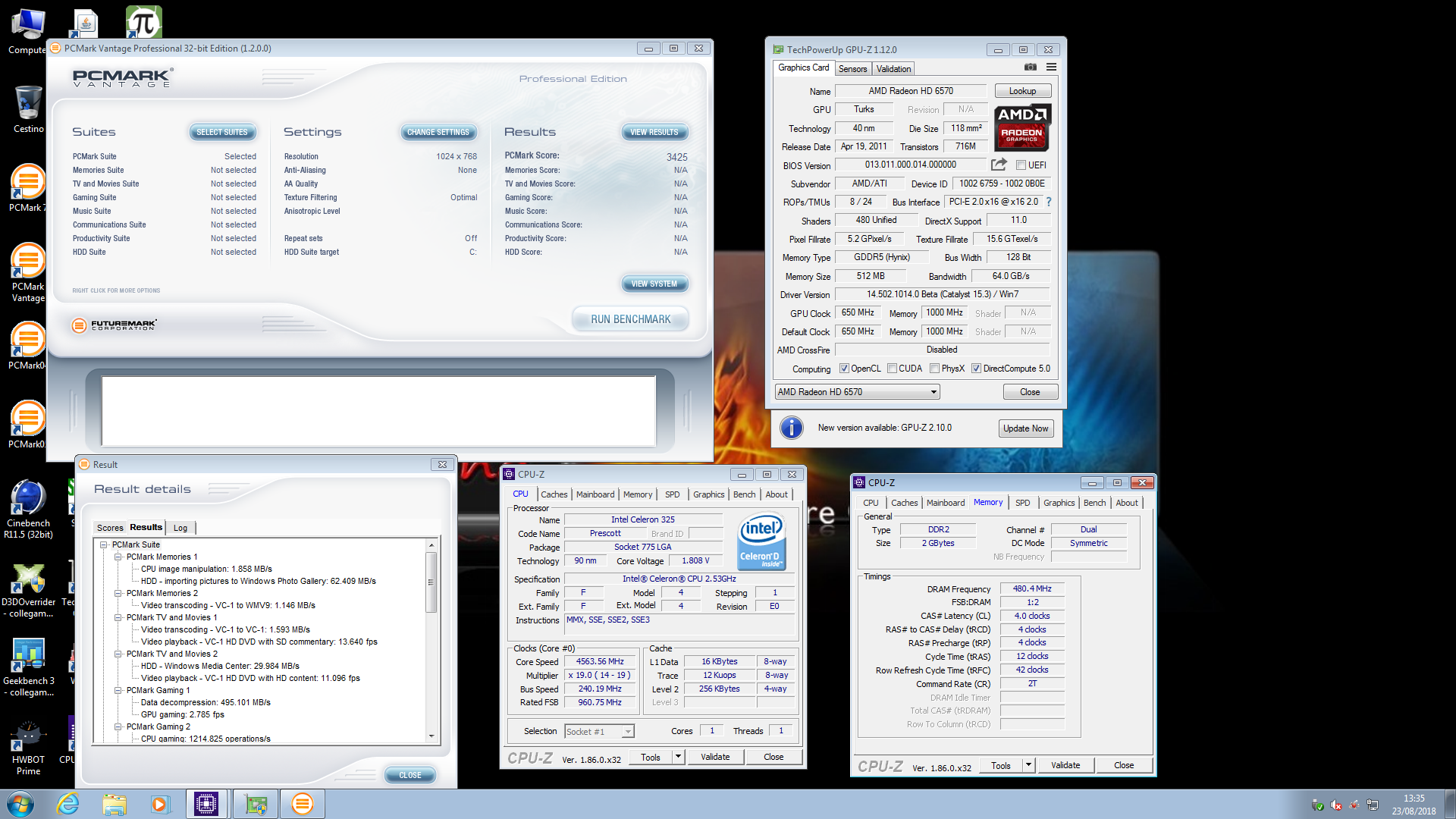Image resolution: width=1456 pixels, height=819 pixels.
Task: Open the AMD Radeon HD 6570 GPU dropdown
Action: (x=857, y=392)
